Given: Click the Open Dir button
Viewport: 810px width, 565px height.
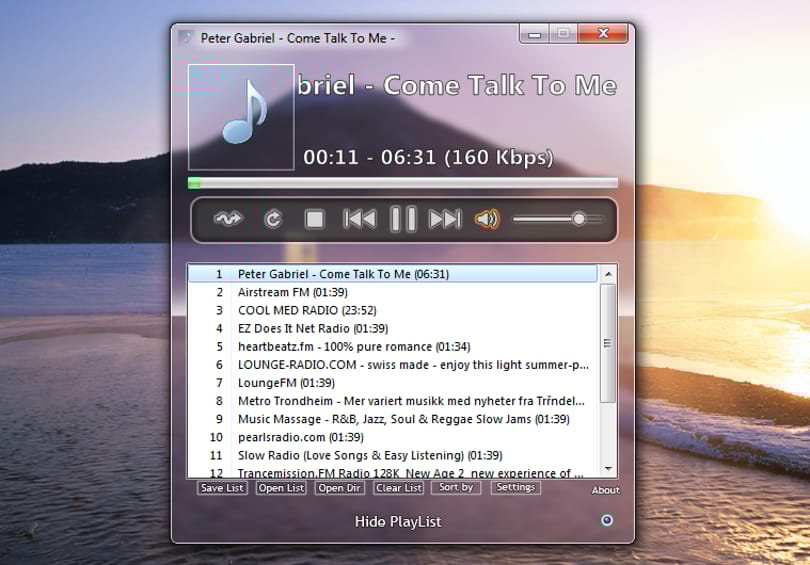Looking at the screenshot, I should point(339,488).
